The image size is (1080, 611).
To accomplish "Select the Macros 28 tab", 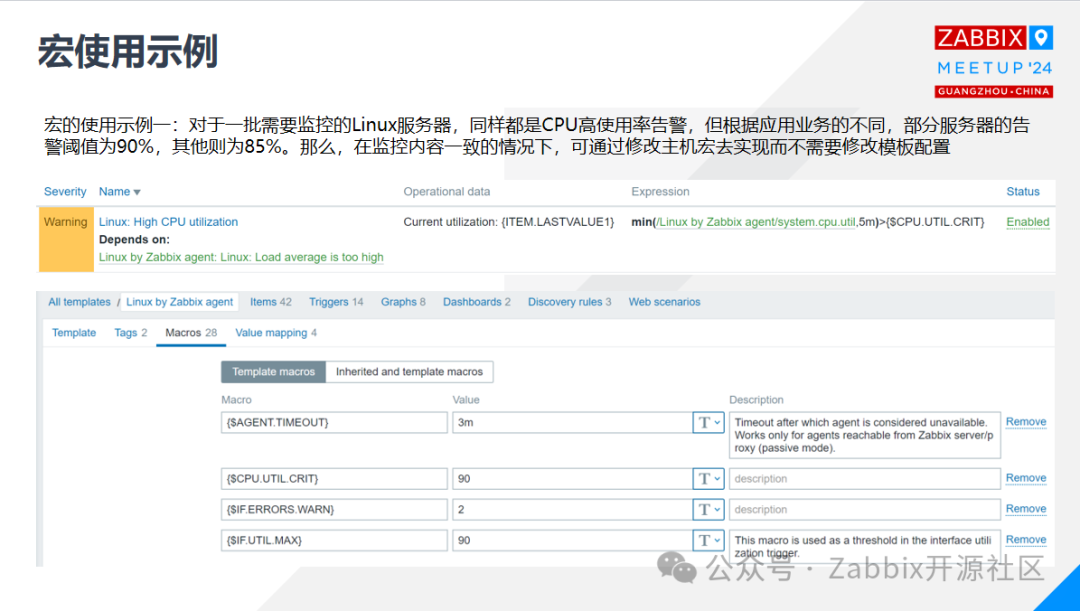I will (x=191, y=333).
